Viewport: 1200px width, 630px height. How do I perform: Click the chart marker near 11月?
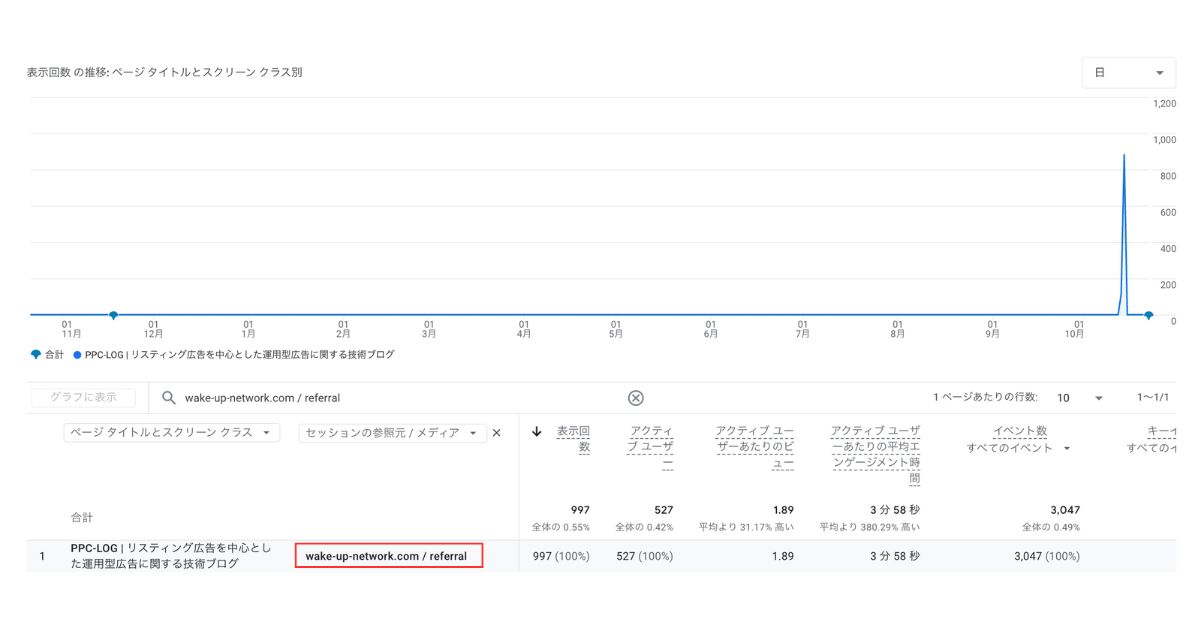point(113,315)
